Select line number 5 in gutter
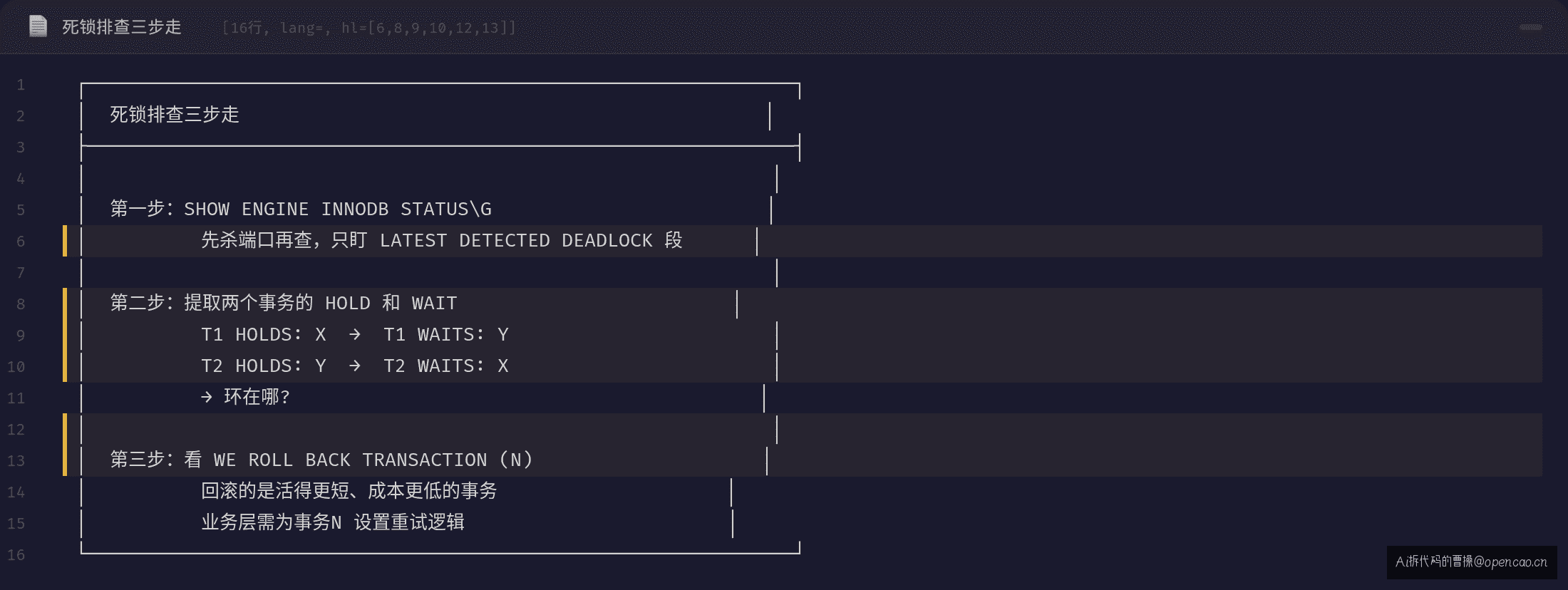Screen dimensions: 1568x590 [x=21, y=209]
